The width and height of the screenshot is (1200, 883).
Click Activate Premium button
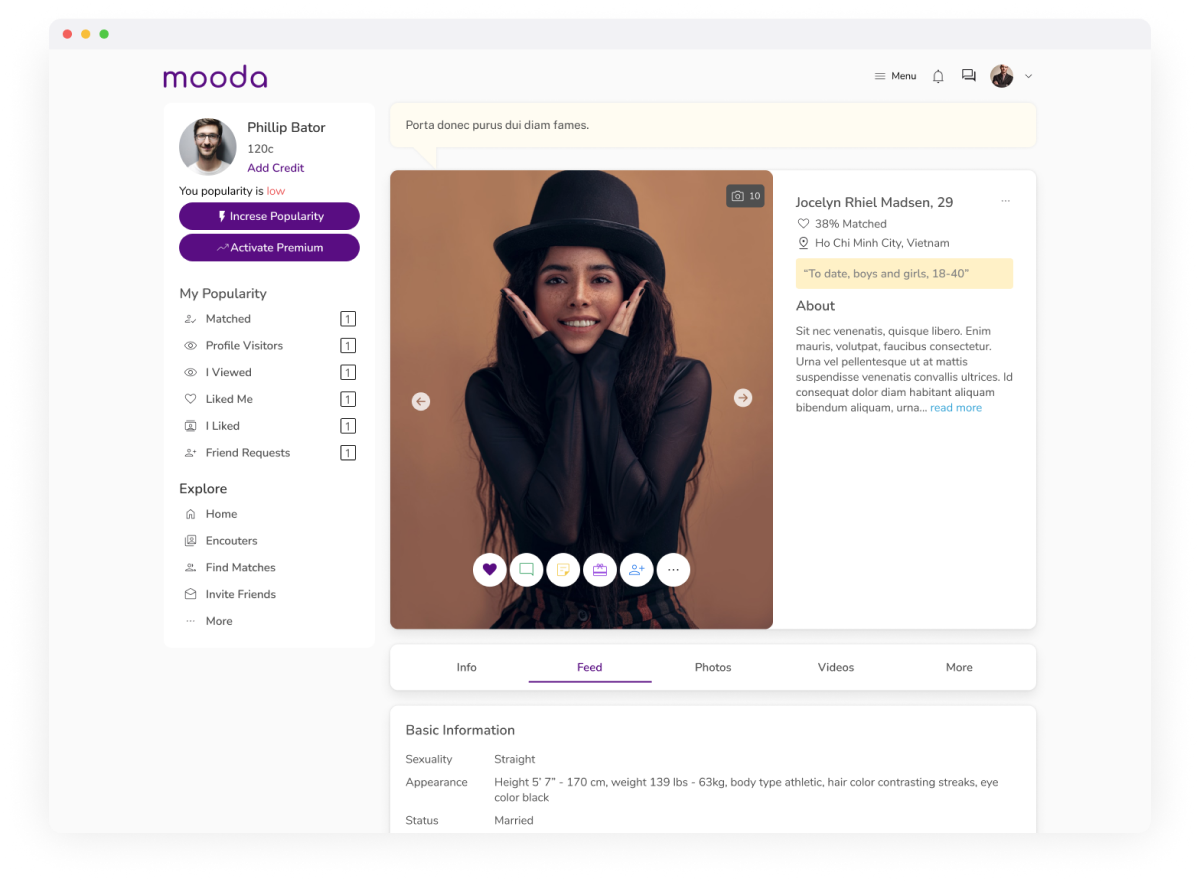tap(269, 248)
